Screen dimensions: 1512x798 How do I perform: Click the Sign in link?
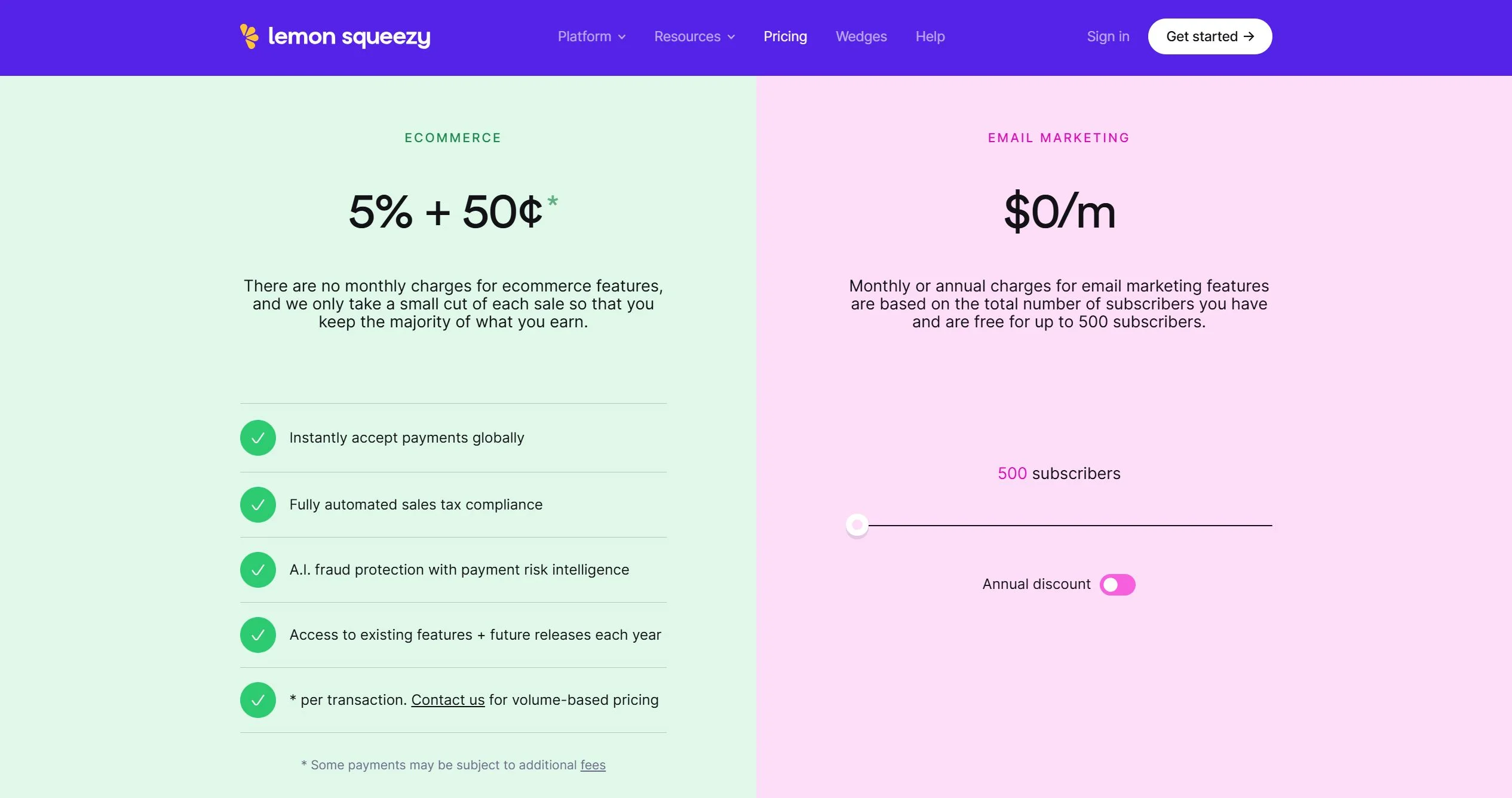(1108, 36)
